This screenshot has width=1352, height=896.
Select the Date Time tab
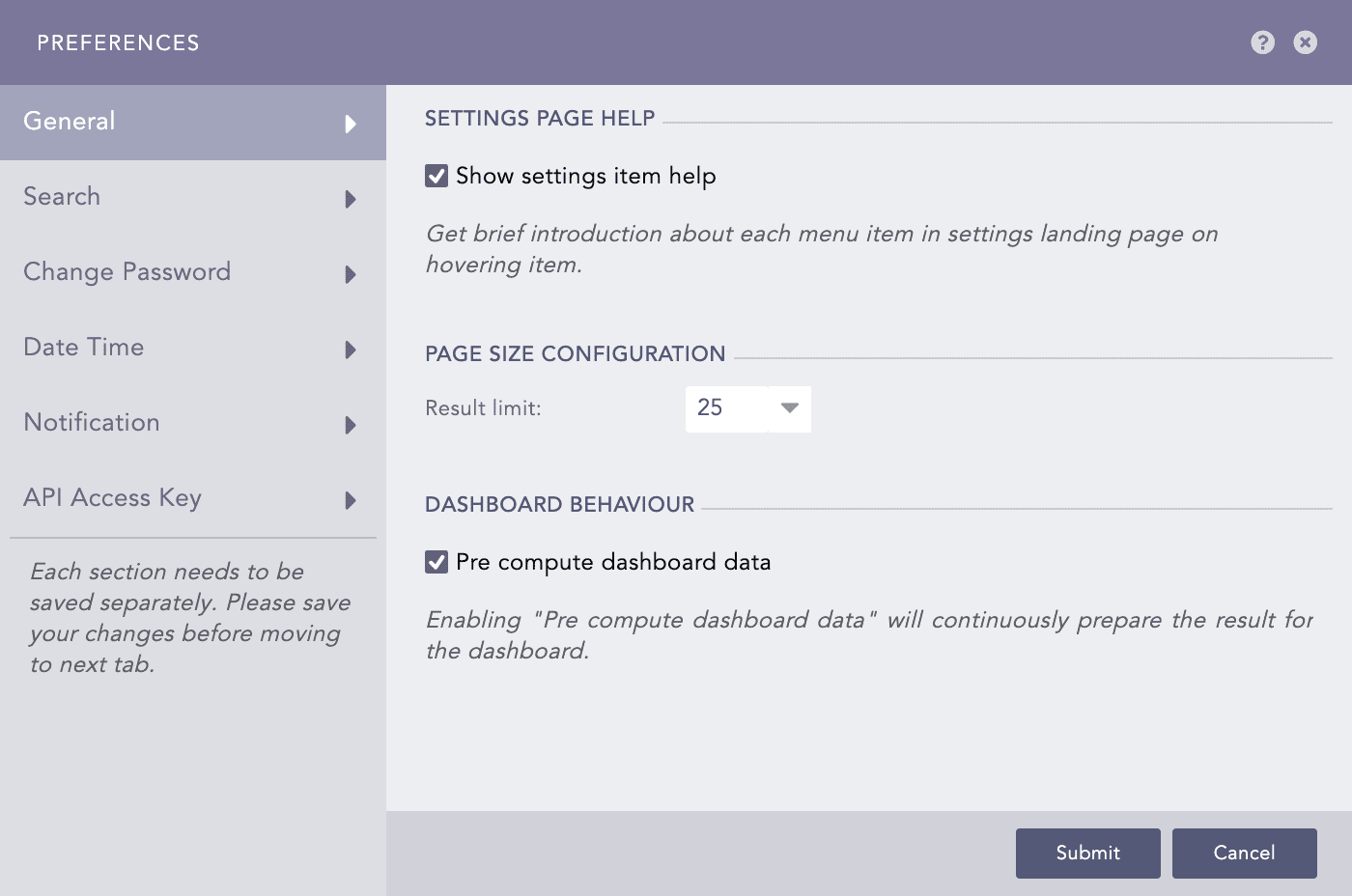pyautogui.click(x=84, y=348)
